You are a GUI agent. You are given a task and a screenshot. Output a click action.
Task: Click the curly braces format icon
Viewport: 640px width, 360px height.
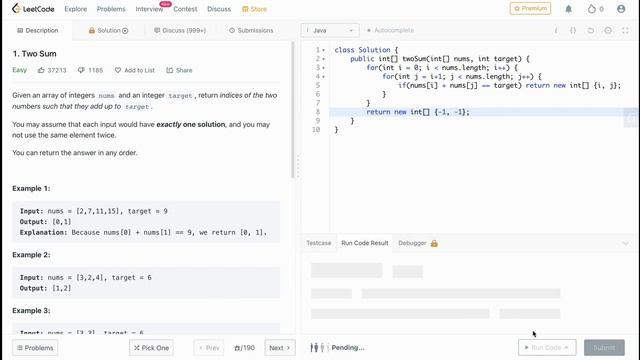point(573,30)
